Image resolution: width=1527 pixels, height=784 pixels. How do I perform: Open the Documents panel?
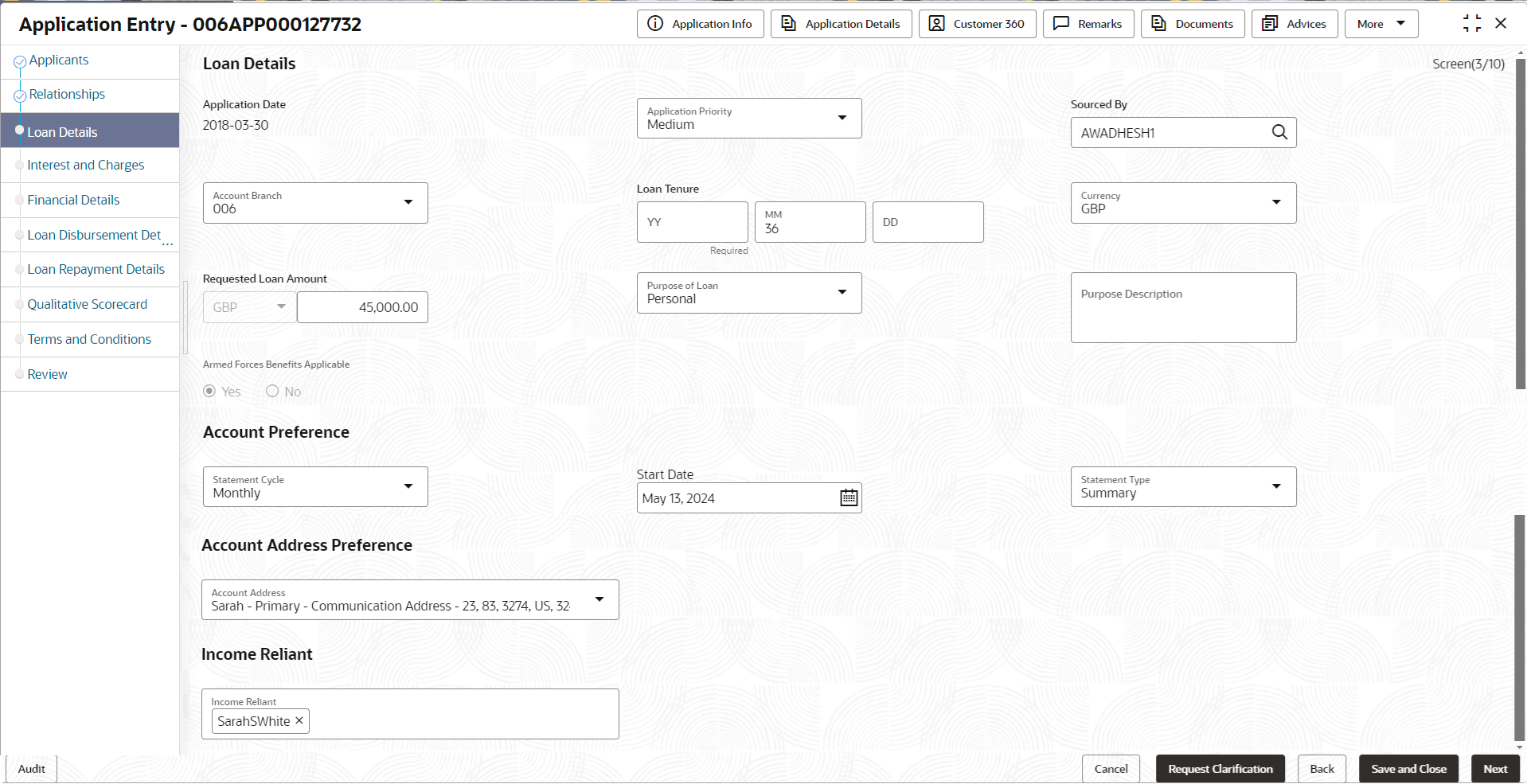1192,24
